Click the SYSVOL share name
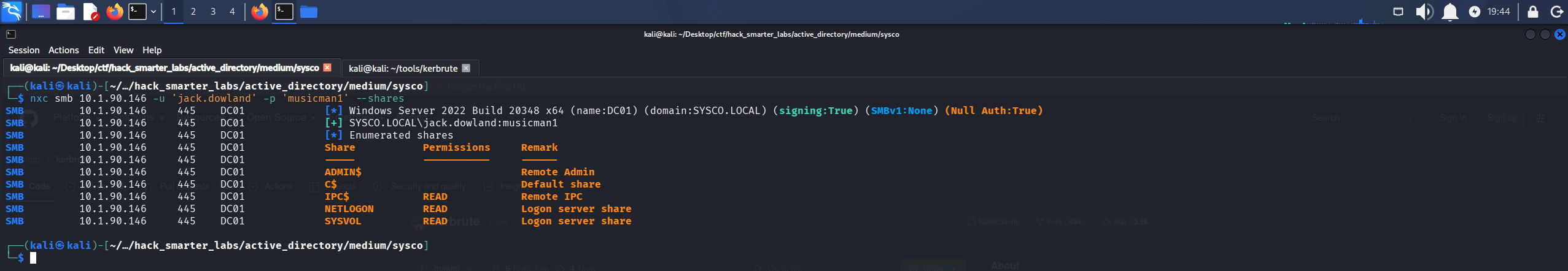The width and height of the screenshot is (1568, 271). point(343,221)
